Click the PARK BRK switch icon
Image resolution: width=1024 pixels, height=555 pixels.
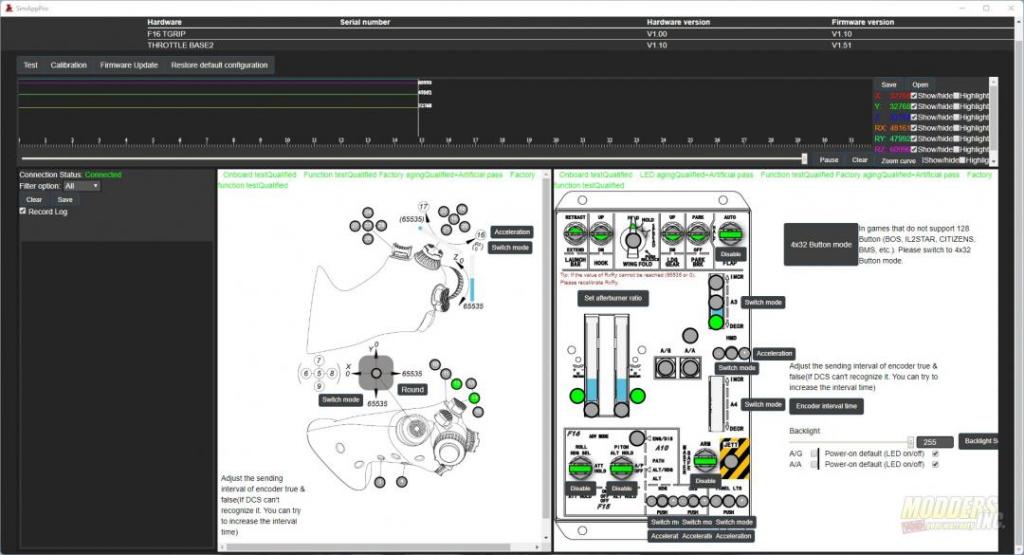coord(697,234)
